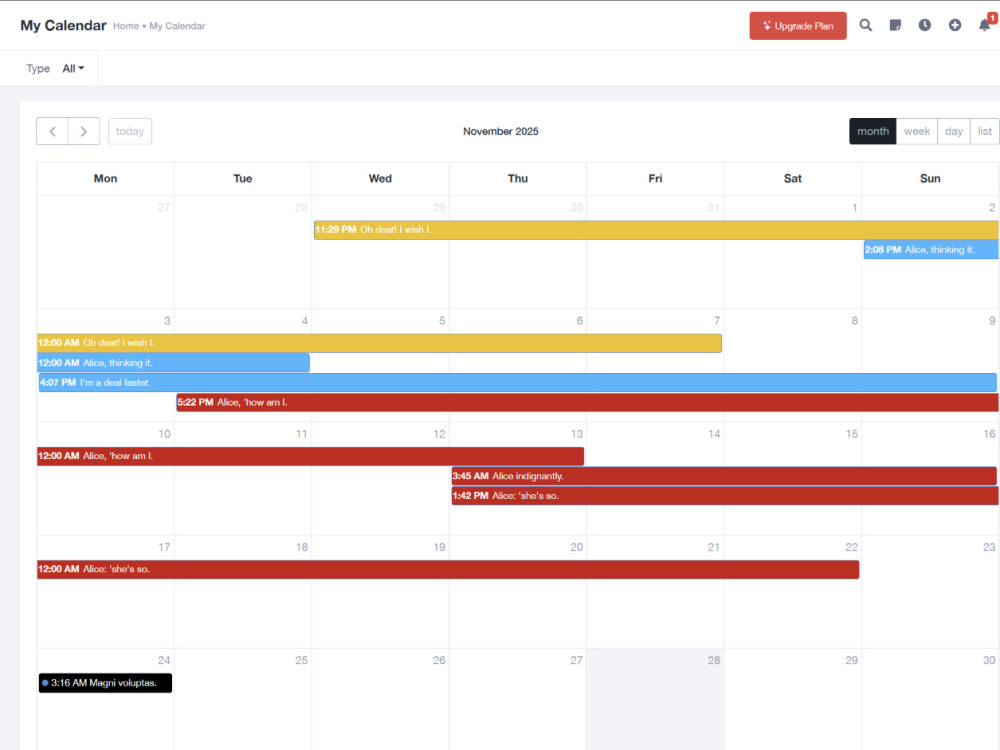Open 12:00 AM Oh dear yellow event
This screenshot has height=750, width=1000.
point(379,343)
